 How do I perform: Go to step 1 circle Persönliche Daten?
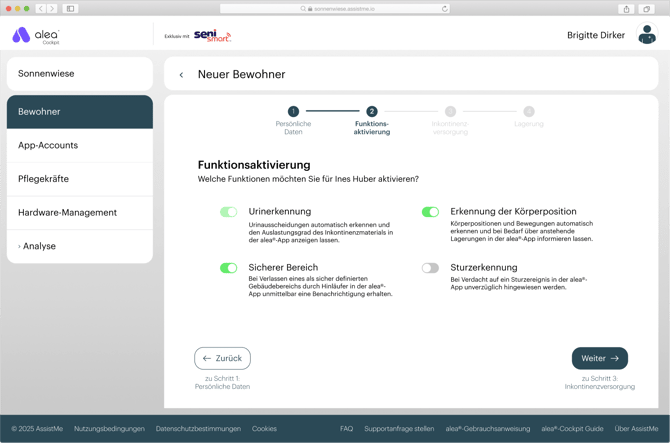pos(293,112)
